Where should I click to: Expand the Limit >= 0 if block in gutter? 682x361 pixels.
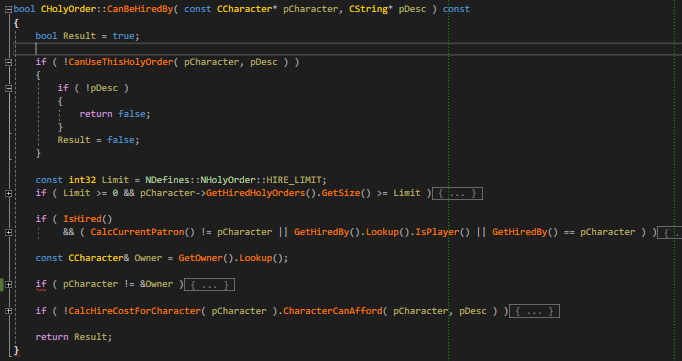[8, 193]
